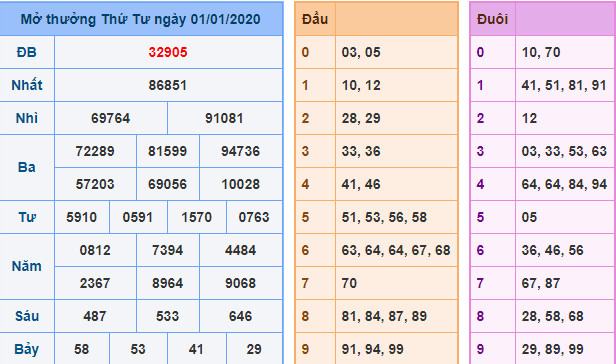This screenshot has height=364, width=616.
Task: Click the 'Đầu' column header
Action: click(x=315, y=19)
